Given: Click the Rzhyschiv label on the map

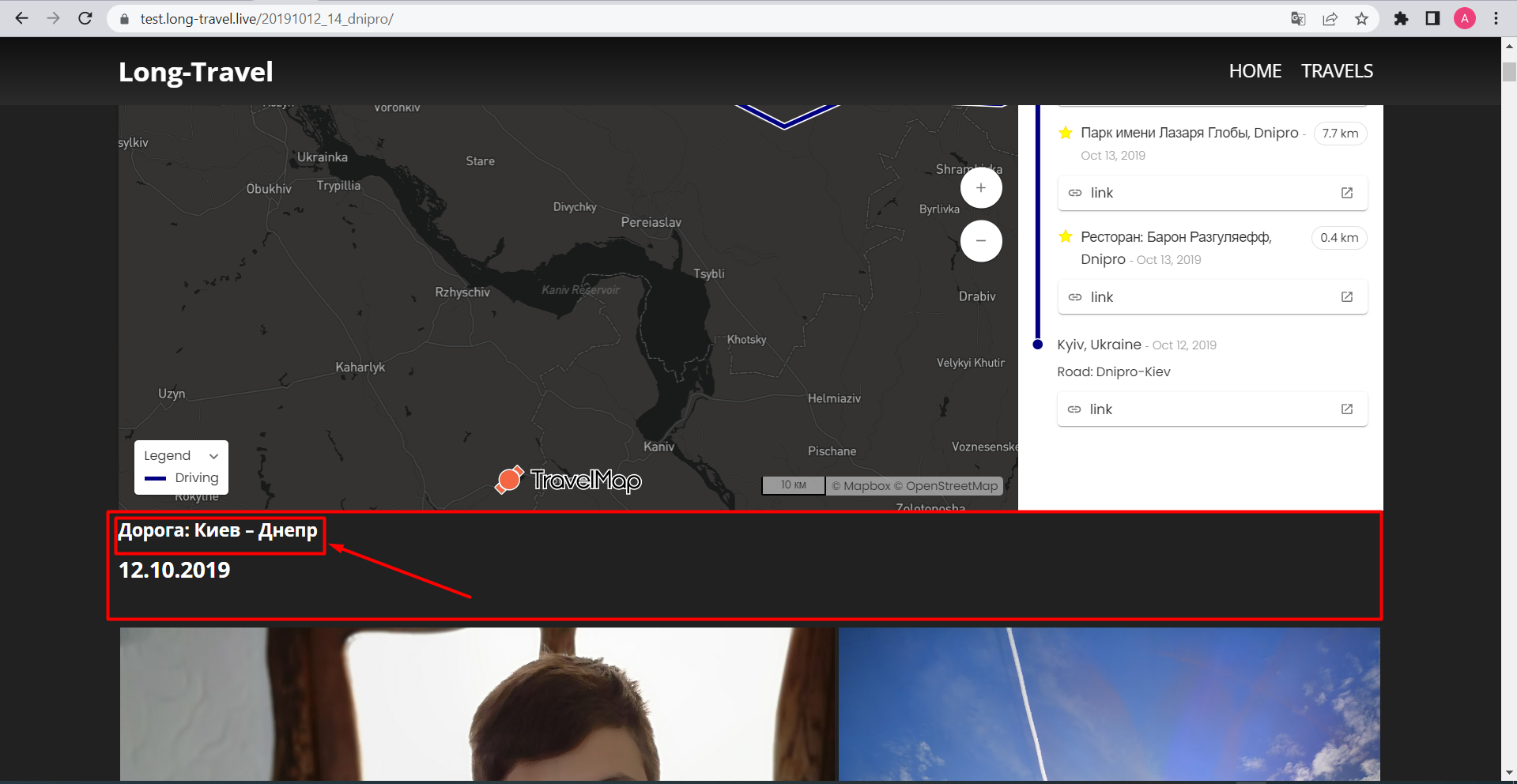Looking at the screenshot, I should coord(462,292).
